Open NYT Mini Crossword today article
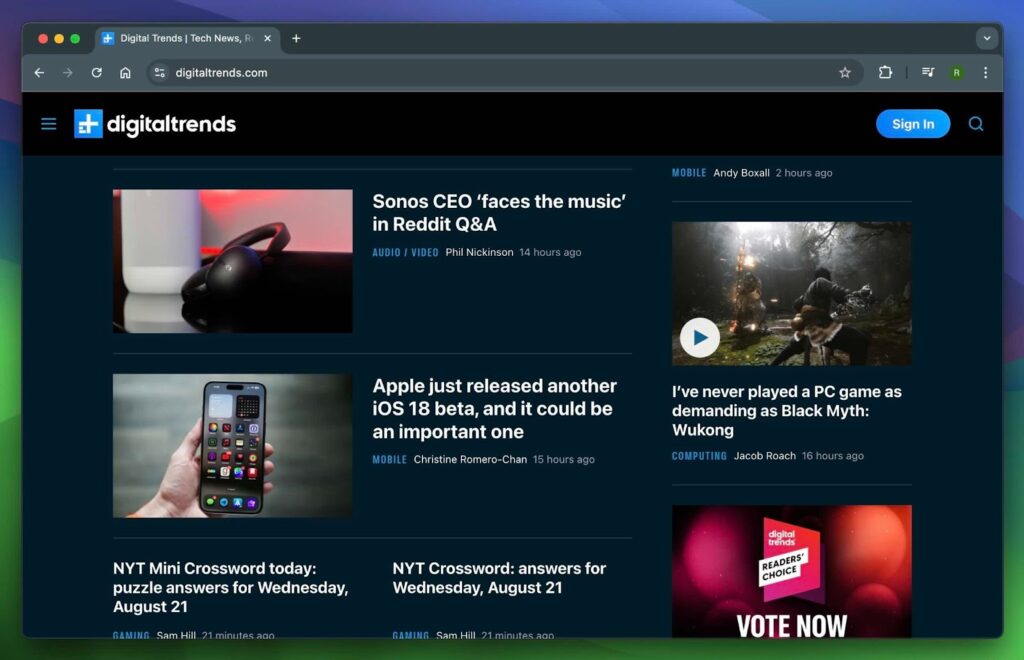Image resolution: width=1024 pixels, height=660 pixels. point(231,588)
